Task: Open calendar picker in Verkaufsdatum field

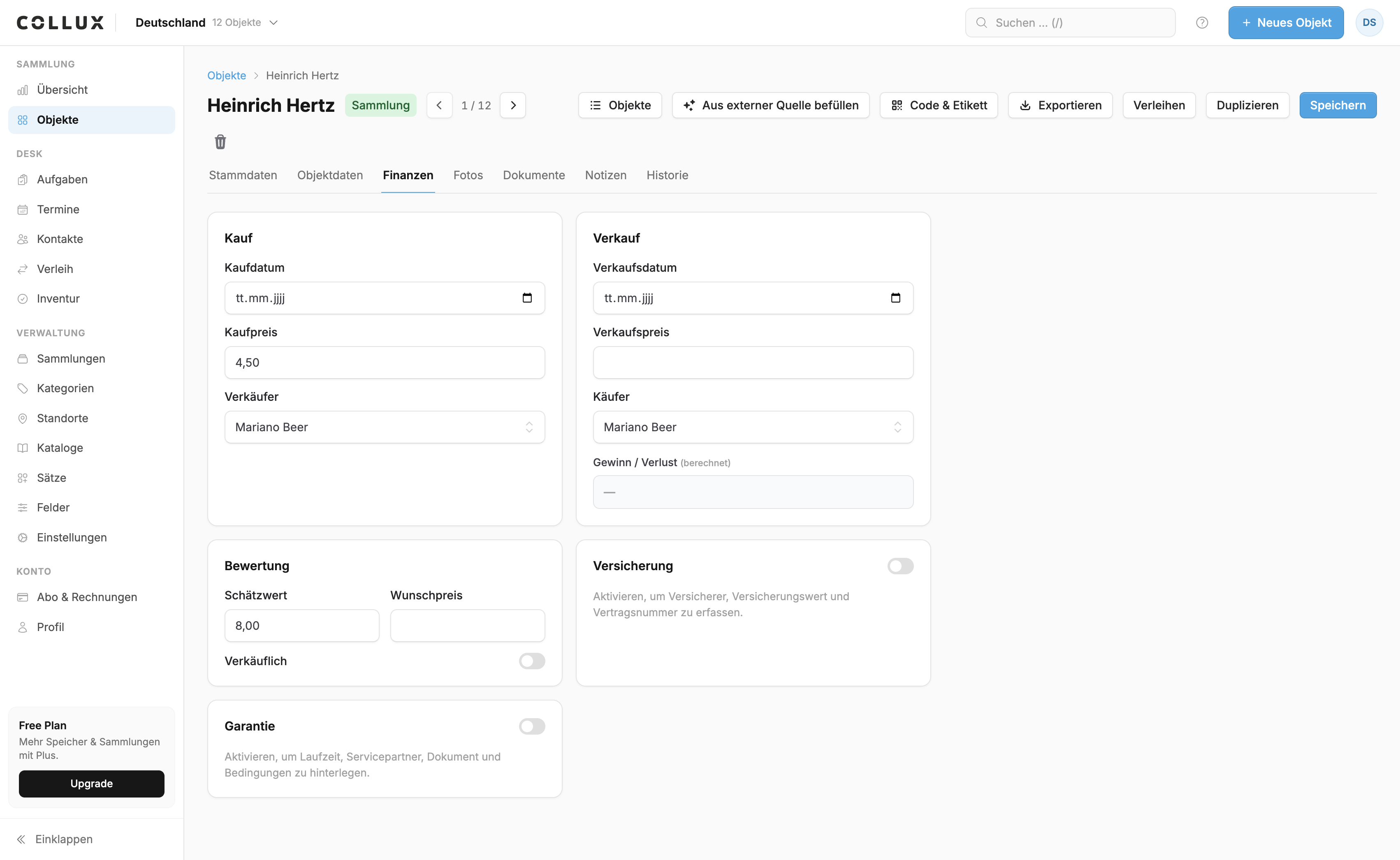Action: click(x=895, y=298)
